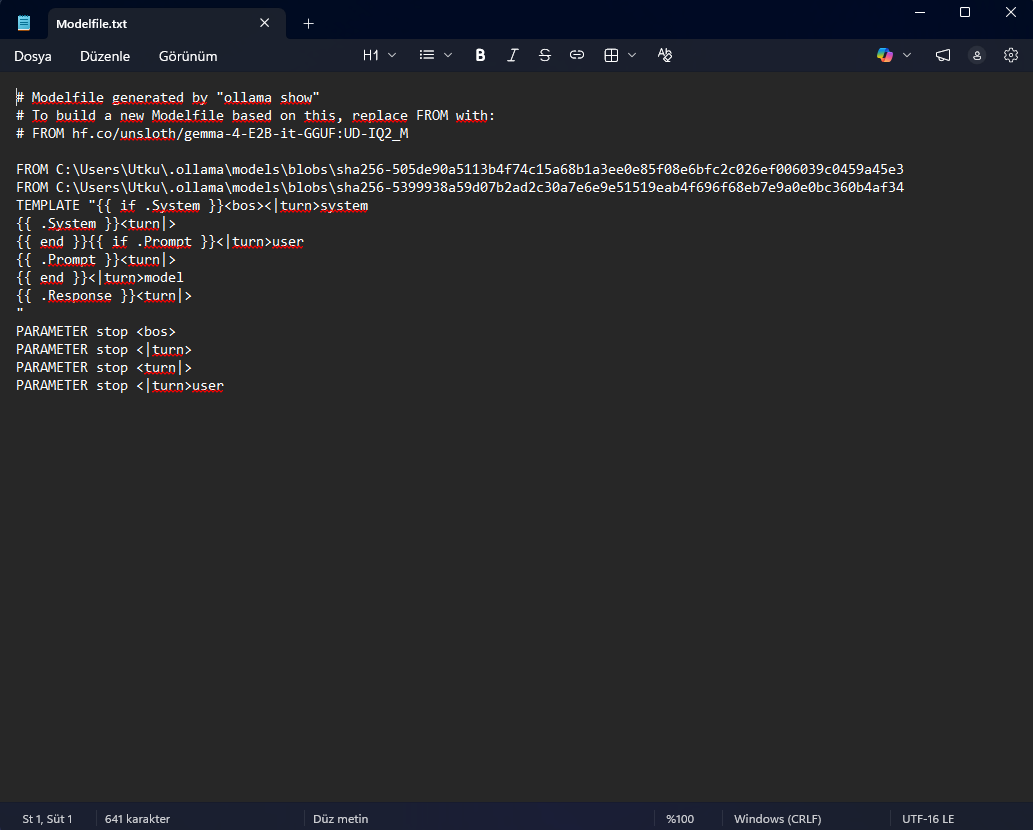Click the 'replace FROM with:' comment line
The image size is (1033, 830).
(x=256, y=115)
